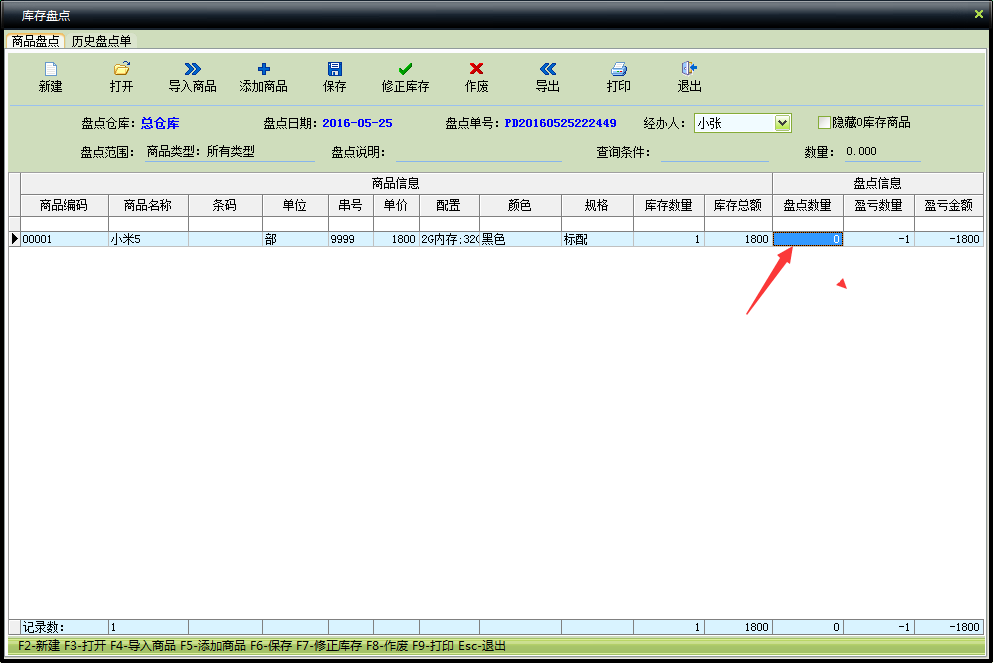Viewport: 993px width, 663px height.
Task: Click the 商品信息 group header
Action: (396, 184)
